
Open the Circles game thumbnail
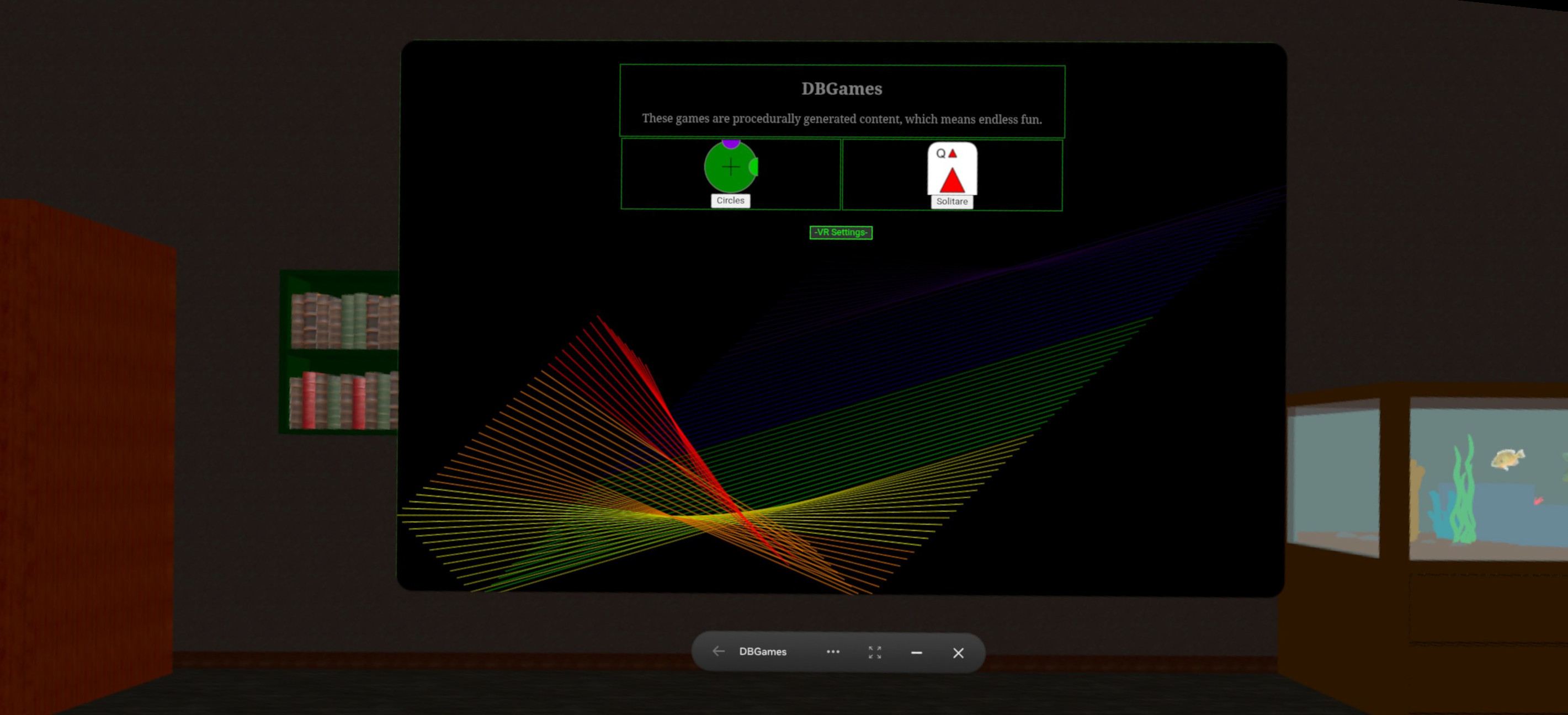[730, 167]
